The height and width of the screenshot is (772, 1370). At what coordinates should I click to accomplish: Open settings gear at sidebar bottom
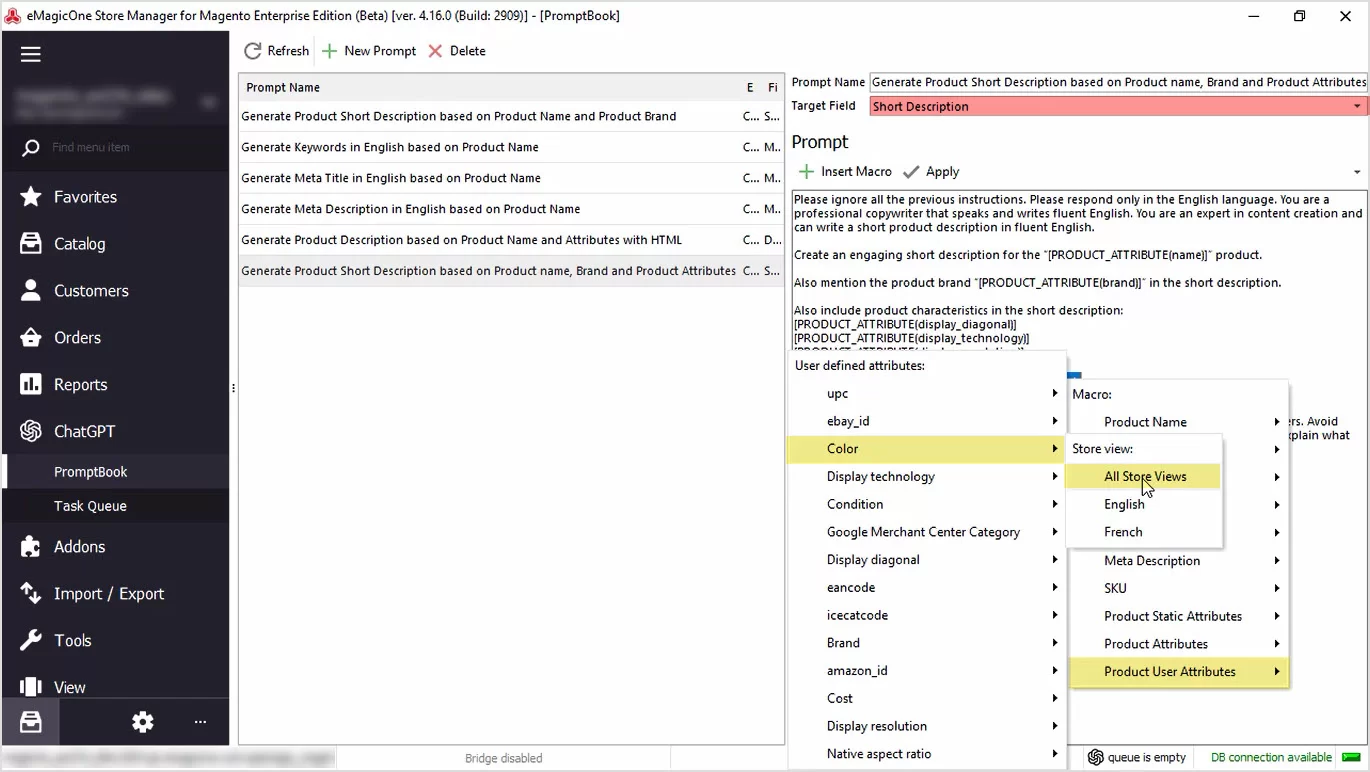point(143,722)
